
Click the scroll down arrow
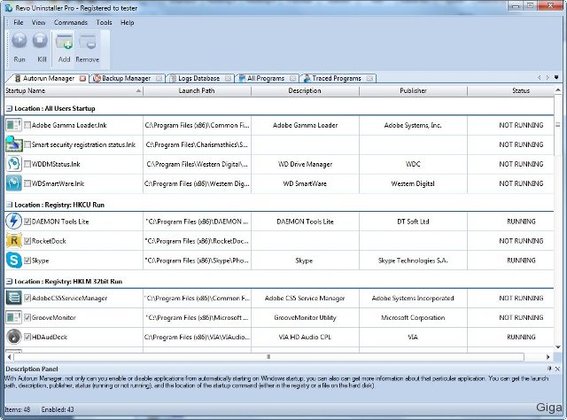558,347
